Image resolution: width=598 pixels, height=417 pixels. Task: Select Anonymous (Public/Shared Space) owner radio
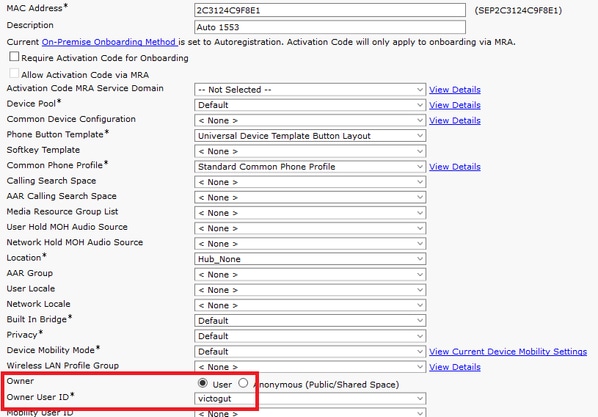[x=243, y=383]
